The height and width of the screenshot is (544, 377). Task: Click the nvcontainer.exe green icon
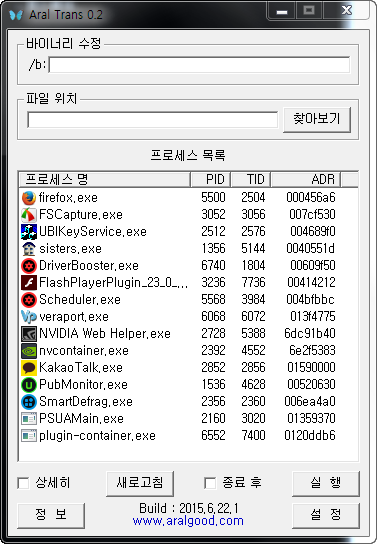(29, 351)
